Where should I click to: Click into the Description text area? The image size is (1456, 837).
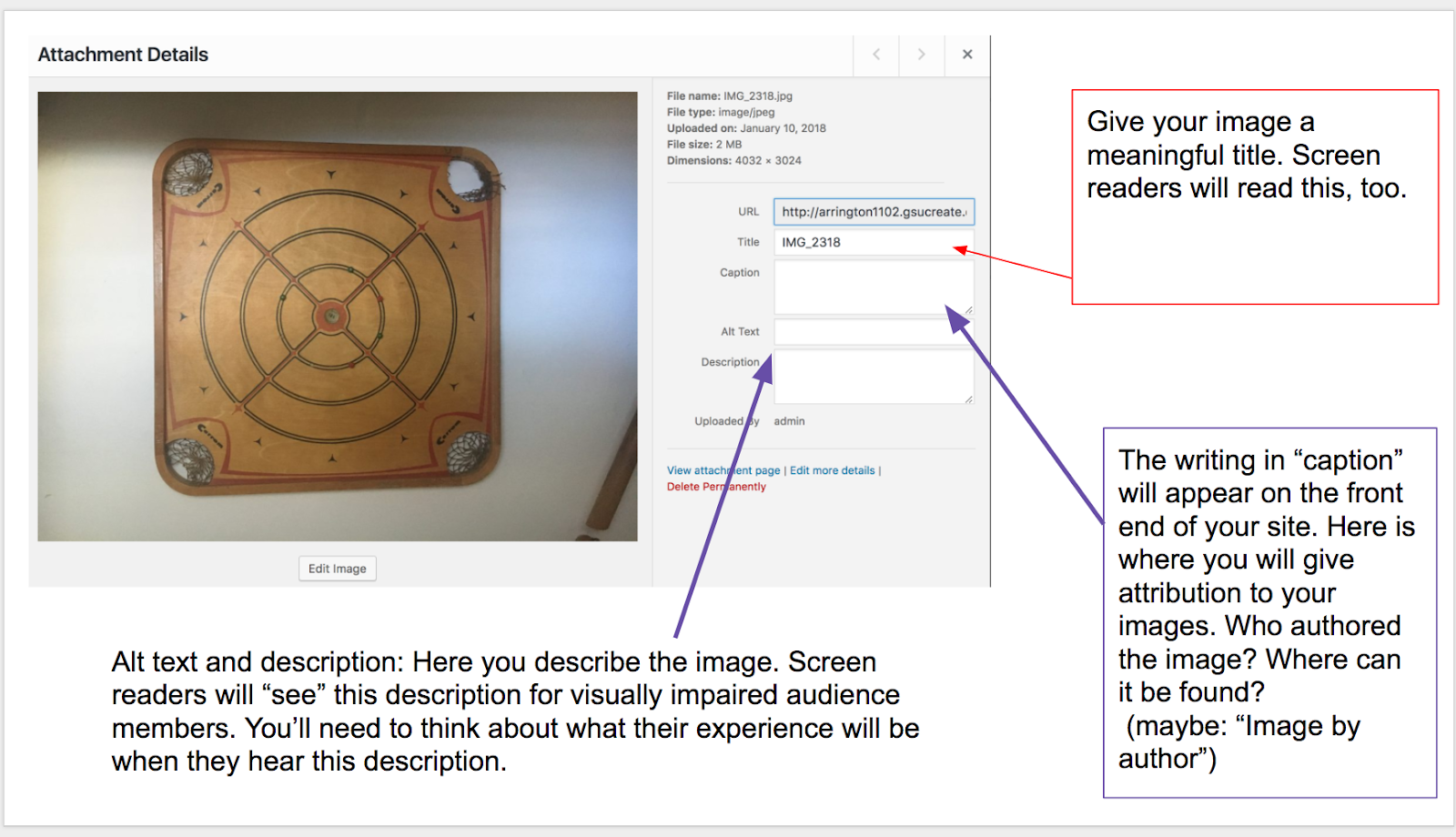tap(874, 377)
